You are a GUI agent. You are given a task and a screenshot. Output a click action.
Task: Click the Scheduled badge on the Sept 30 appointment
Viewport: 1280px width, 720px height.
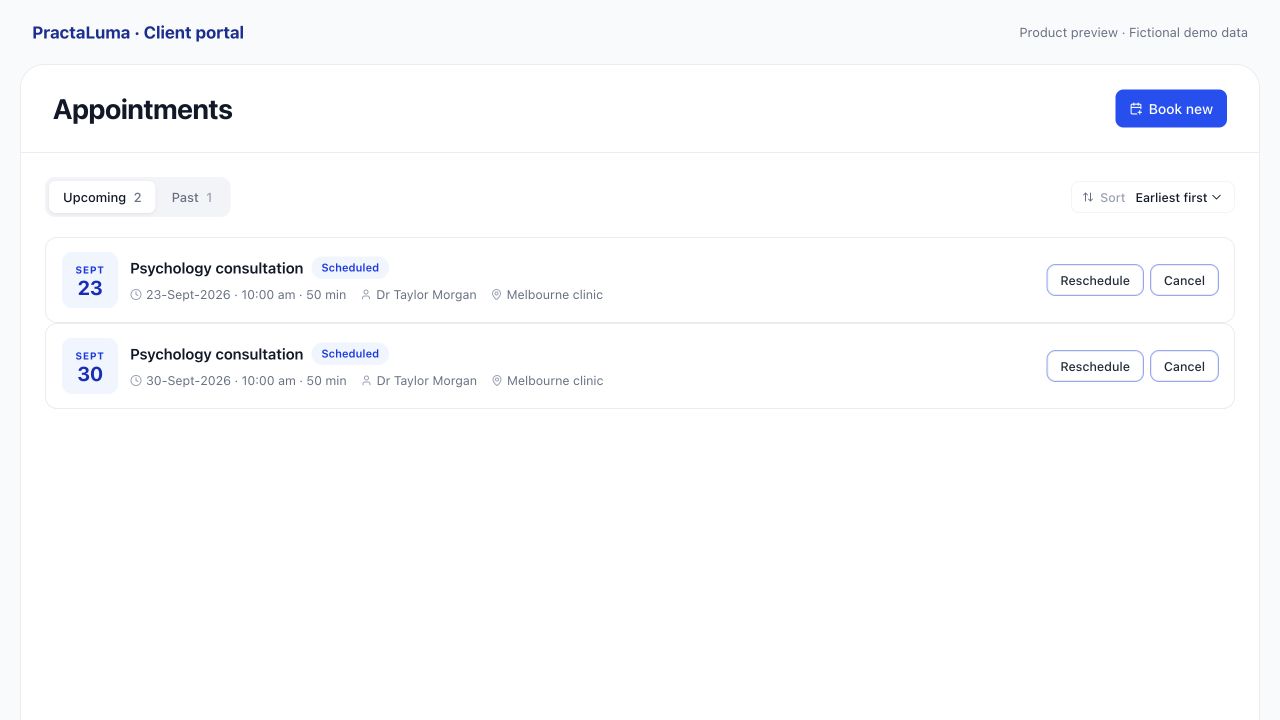tap(350, 354)
